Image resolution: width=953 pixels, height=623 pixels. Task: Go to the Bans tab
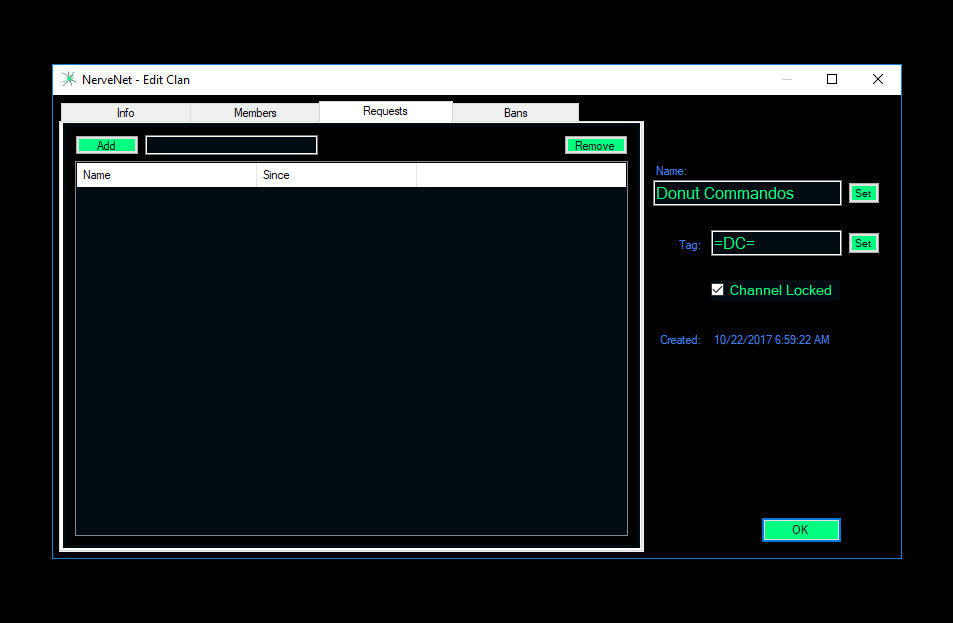(x=515, y=113)
